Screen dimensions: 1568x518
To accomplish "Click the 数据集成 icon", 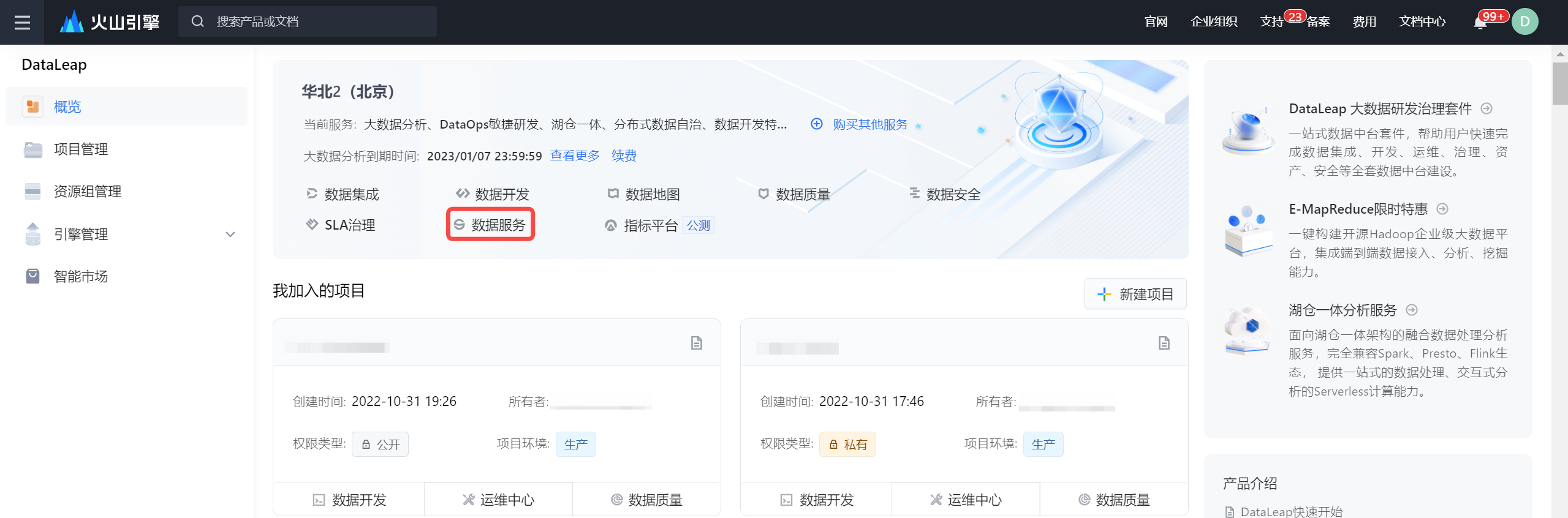I will tap(312, 194).
